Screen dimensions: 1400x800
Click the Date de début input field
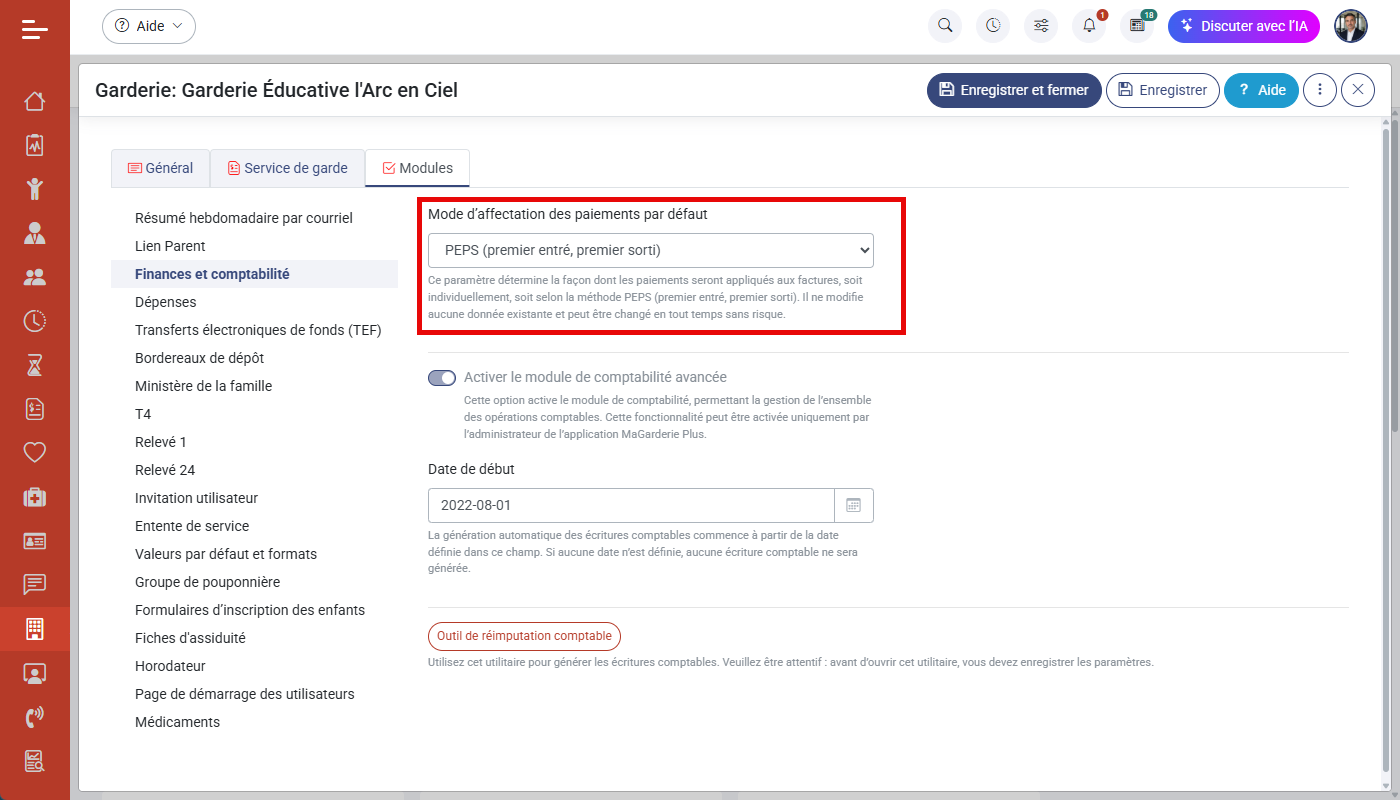point(631,506)
